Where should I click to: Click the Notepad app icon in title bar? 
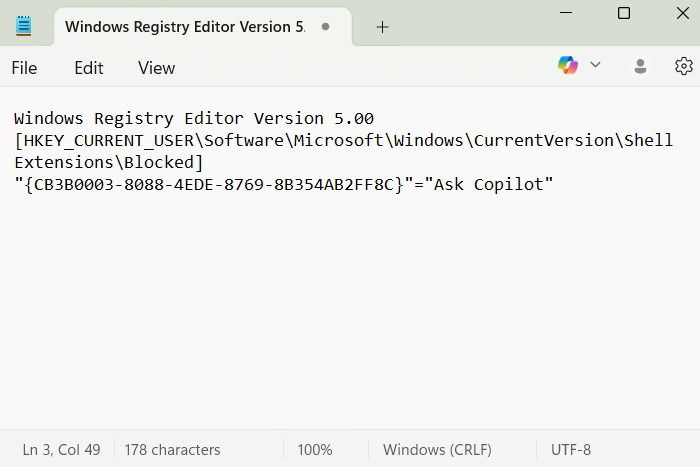(24, 27)
